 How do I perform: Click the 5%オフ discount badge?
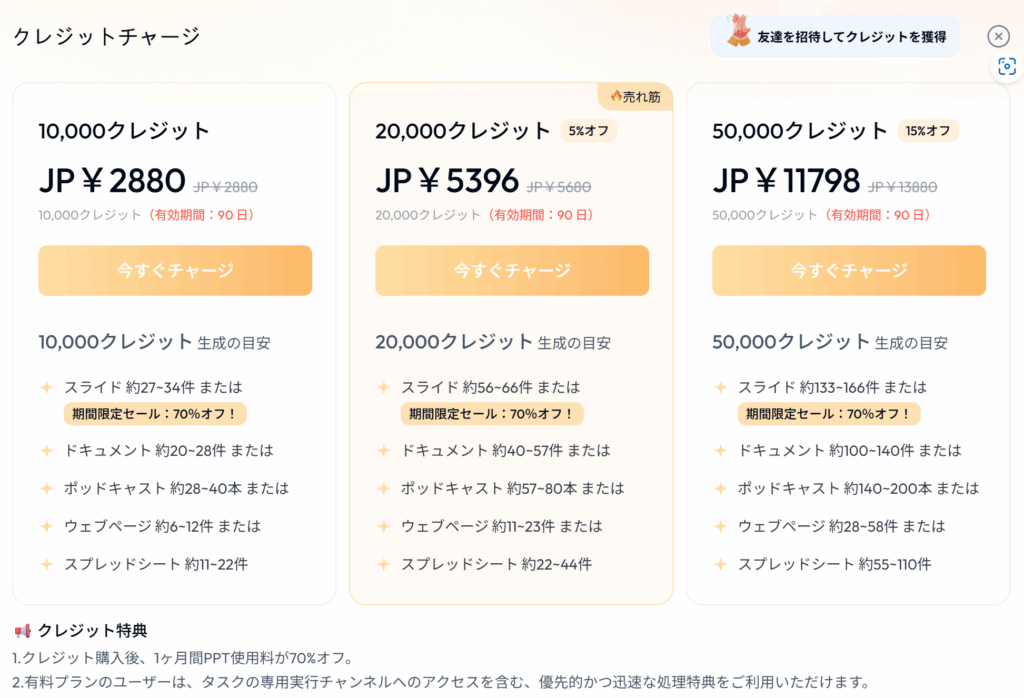[x=588, y=131]
